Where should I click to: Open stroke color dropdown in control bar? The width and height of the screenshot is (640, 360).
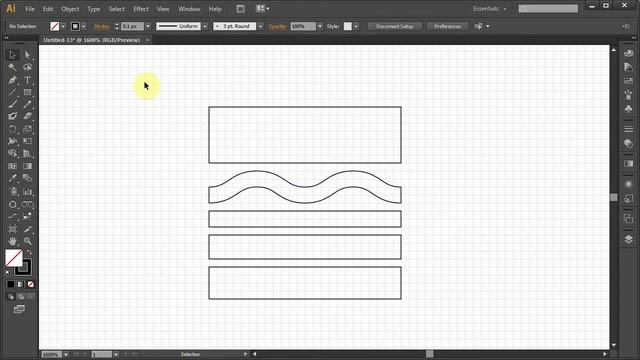(x=84, y=27)
